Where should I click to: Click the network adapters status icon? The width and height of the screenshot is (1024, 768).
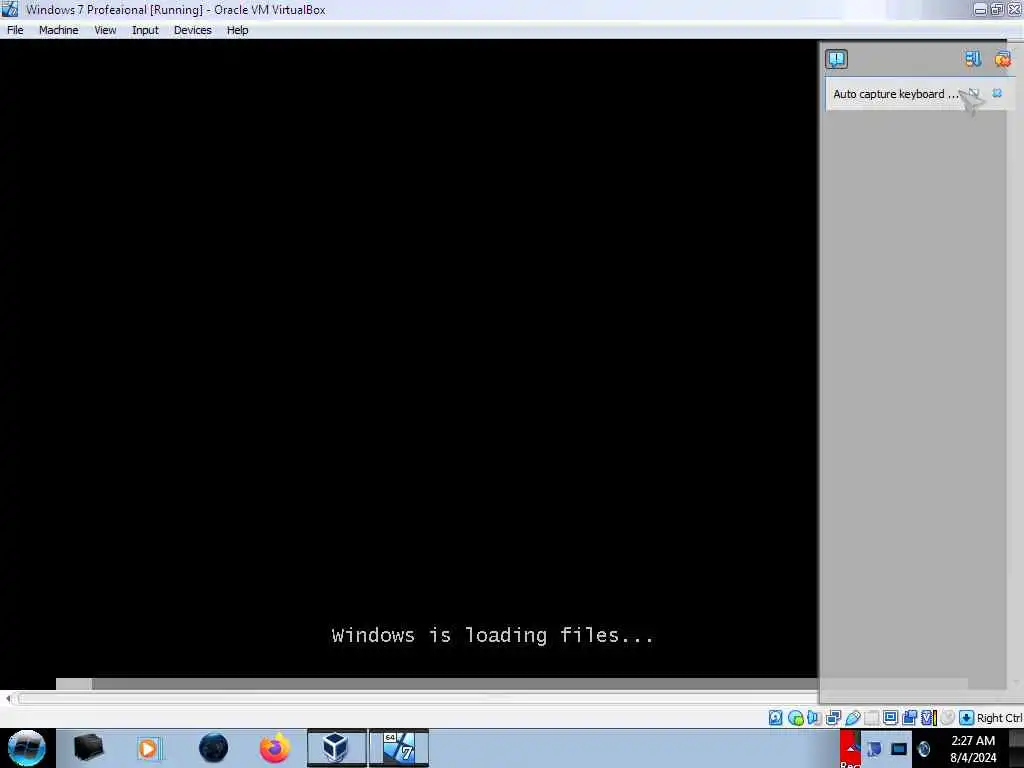click(833, 718)
